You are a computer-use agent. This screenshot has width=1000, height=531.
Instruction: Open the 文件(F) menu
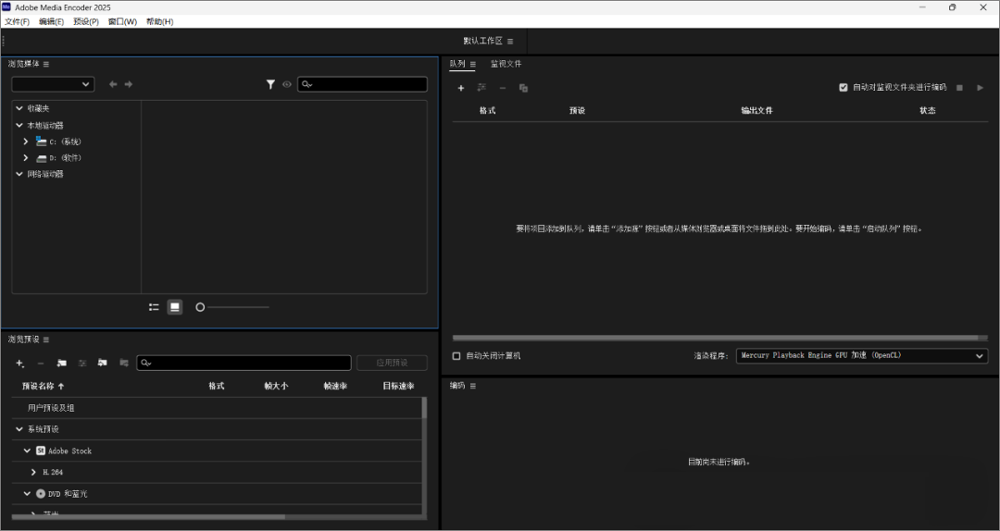coord(17,22)
